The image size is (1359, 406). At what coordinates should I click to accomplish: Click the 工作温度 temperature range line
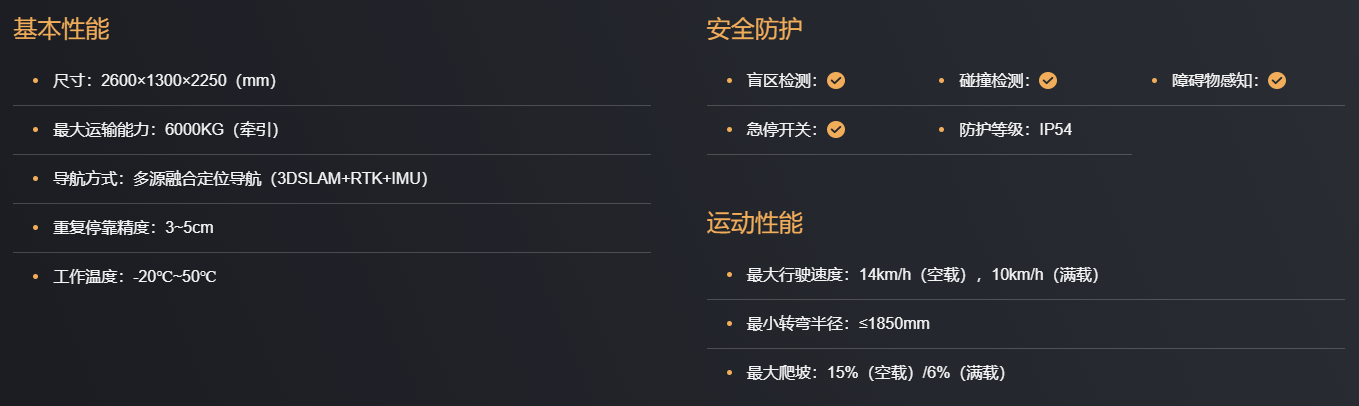pyautogui.click(x=135, y=277)
